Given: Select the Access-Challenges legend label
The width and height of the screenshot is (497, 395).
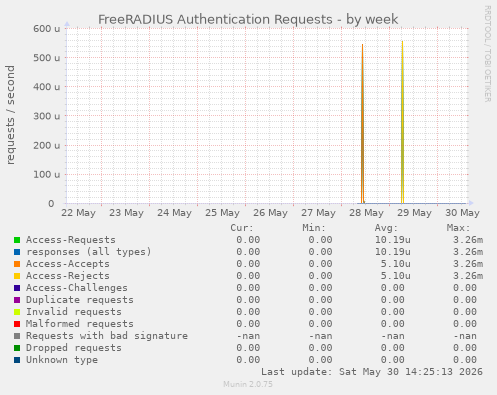Looking at the screenshot, I should click(x=77, y=288).
